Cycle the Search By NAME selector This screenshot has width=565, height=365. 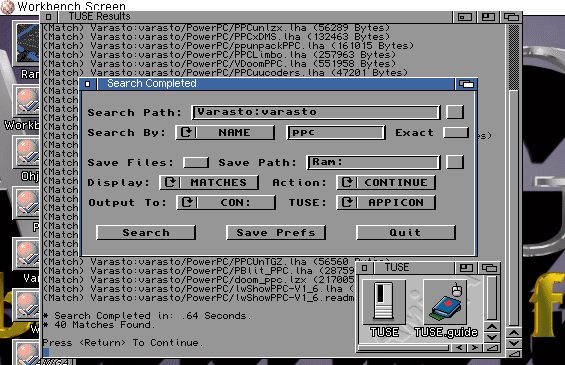coord(225,132)
